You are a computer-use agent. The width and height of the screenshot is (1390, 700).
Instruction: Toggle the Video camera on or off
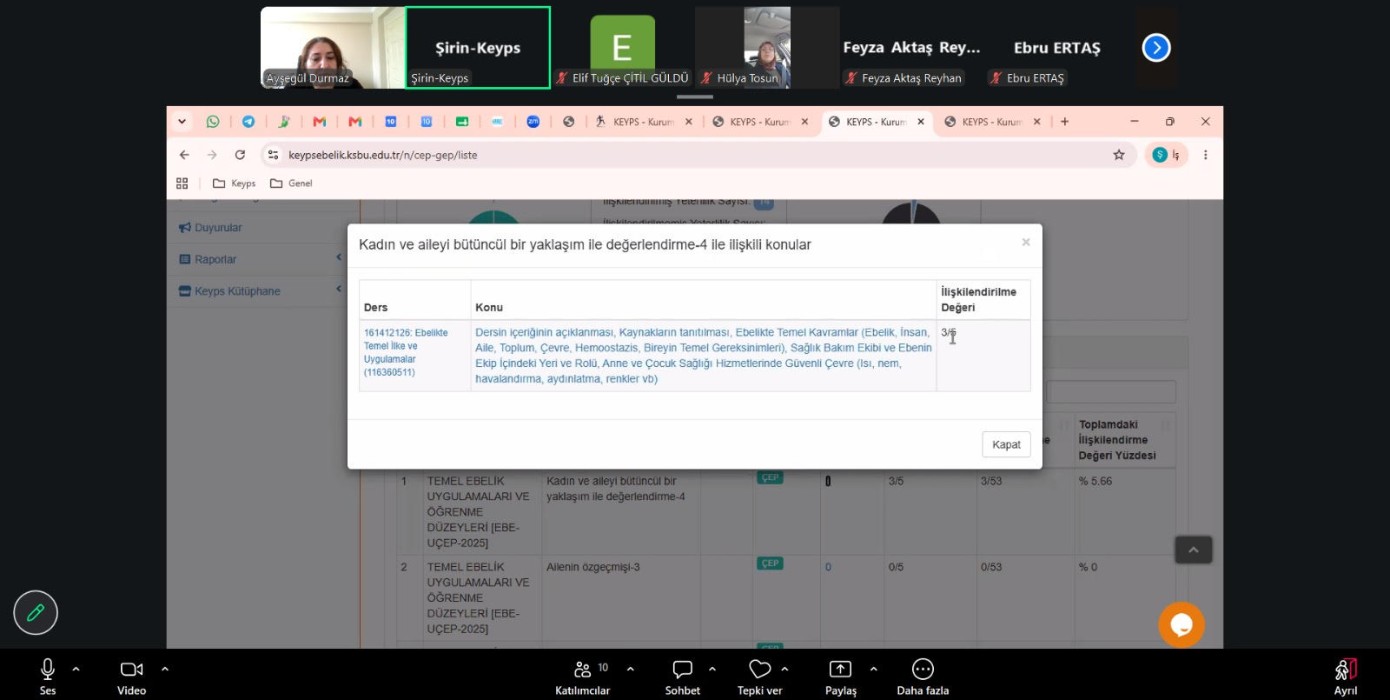point(131,677)
